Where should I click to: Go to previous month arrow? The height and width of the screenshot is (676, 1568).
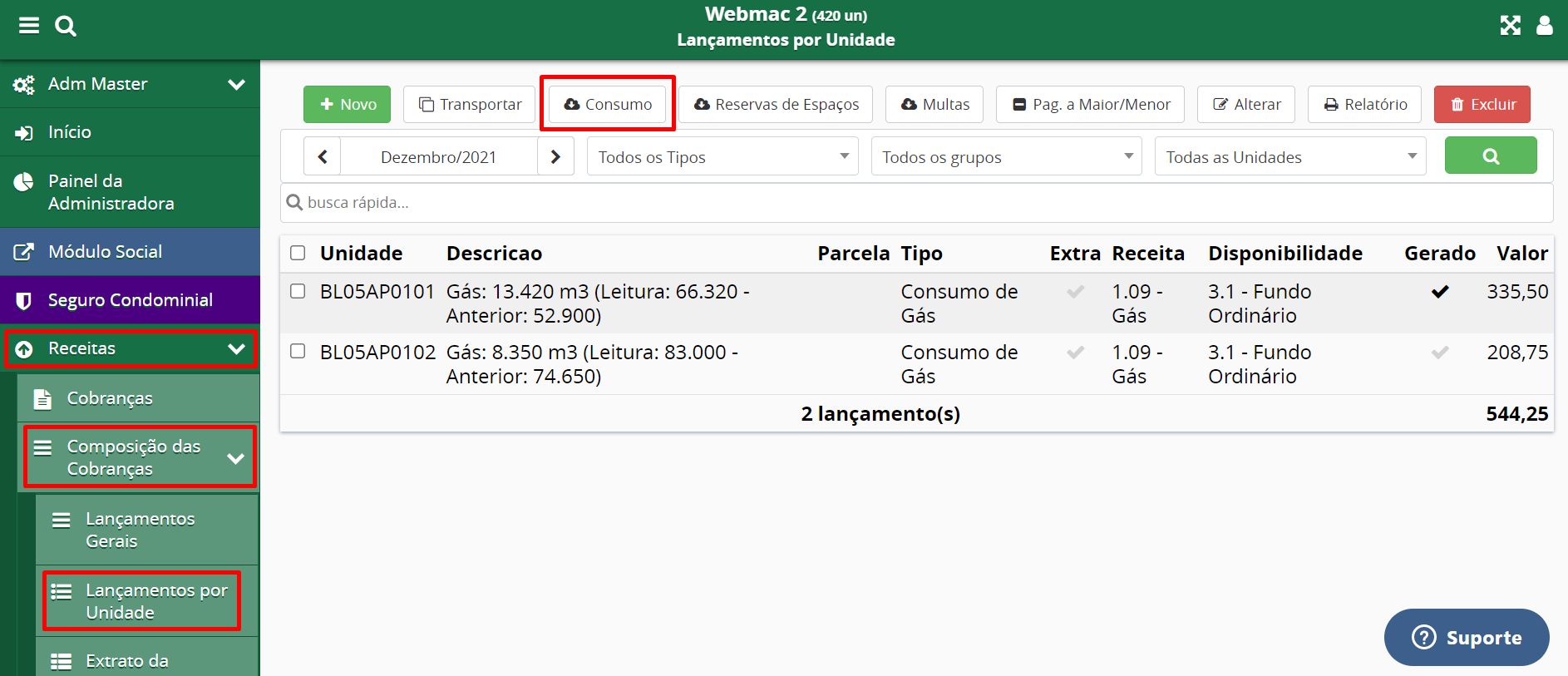323,157
